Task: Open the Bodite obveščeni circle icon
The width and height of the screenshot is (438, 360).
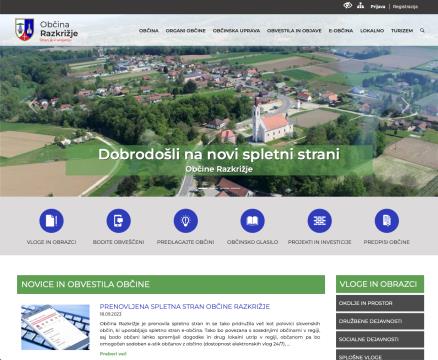Action: pyautogui.click(x=118, y=221)
